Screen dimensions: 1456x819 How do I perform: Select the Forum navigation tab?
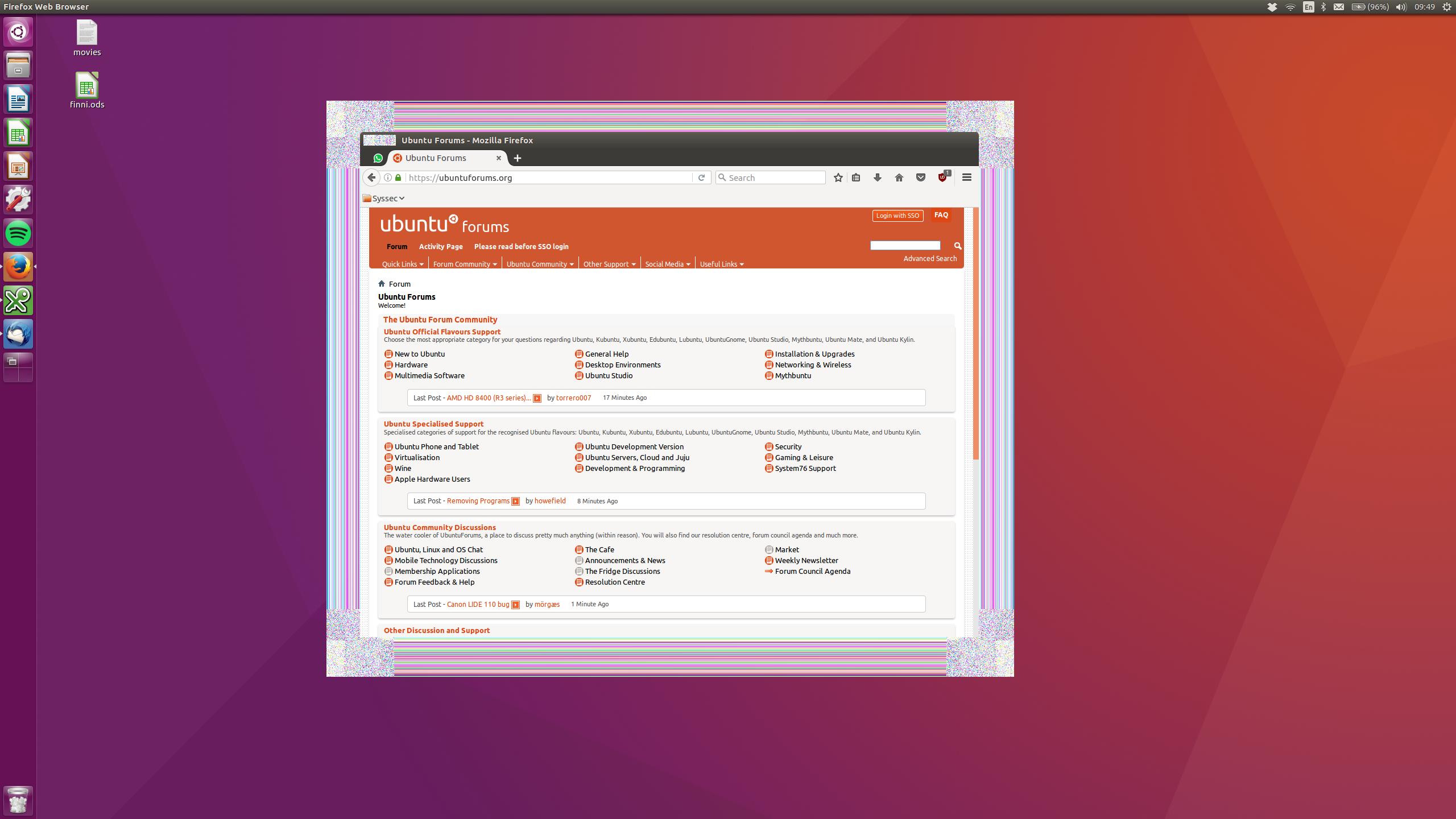397,246
